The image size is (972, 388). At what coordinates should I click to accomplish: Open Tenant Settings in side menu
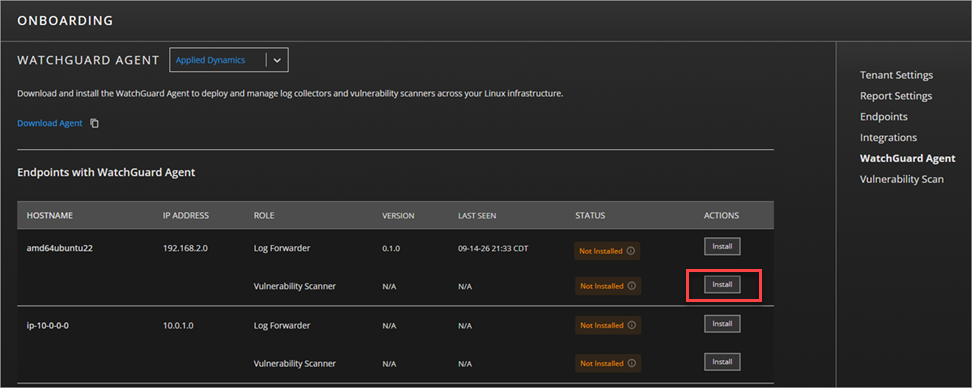(x=896, y=75)
